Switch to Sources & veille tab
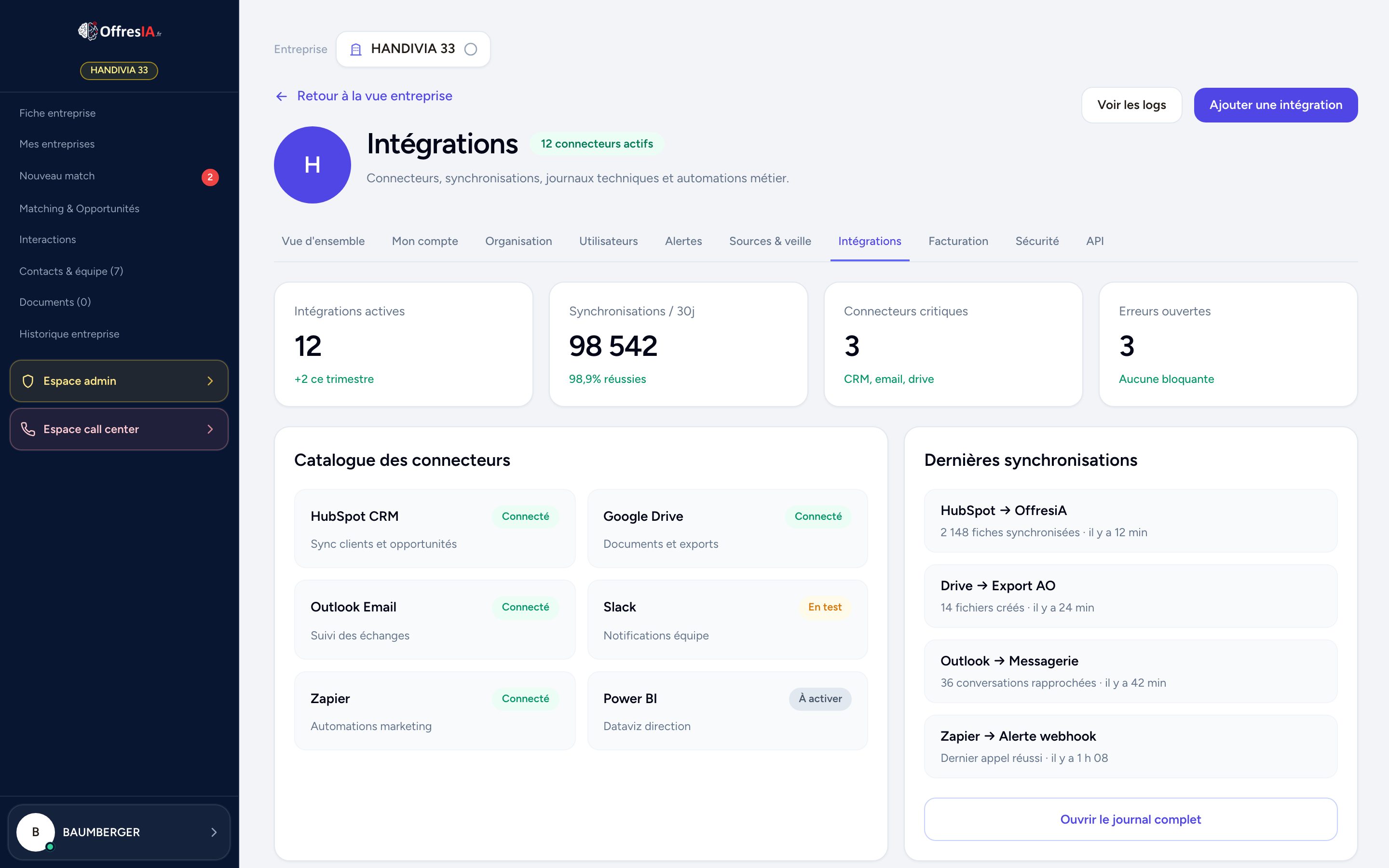 click(x=770, y=241)
